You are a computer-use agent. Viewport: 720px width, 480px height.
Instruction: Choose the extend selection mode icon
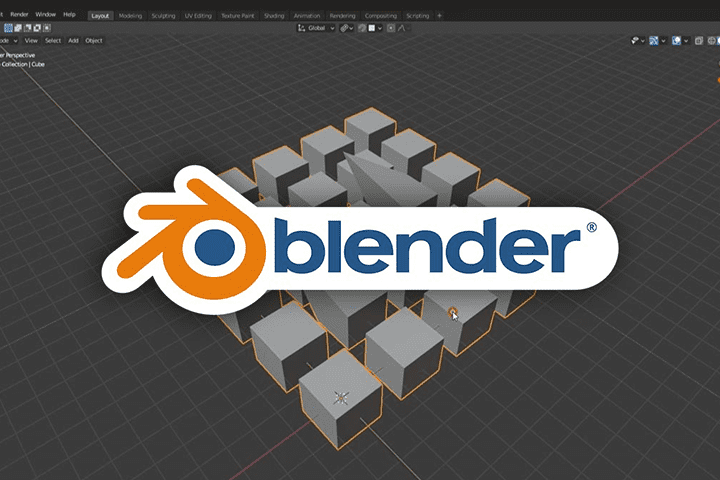coord(18,28)
